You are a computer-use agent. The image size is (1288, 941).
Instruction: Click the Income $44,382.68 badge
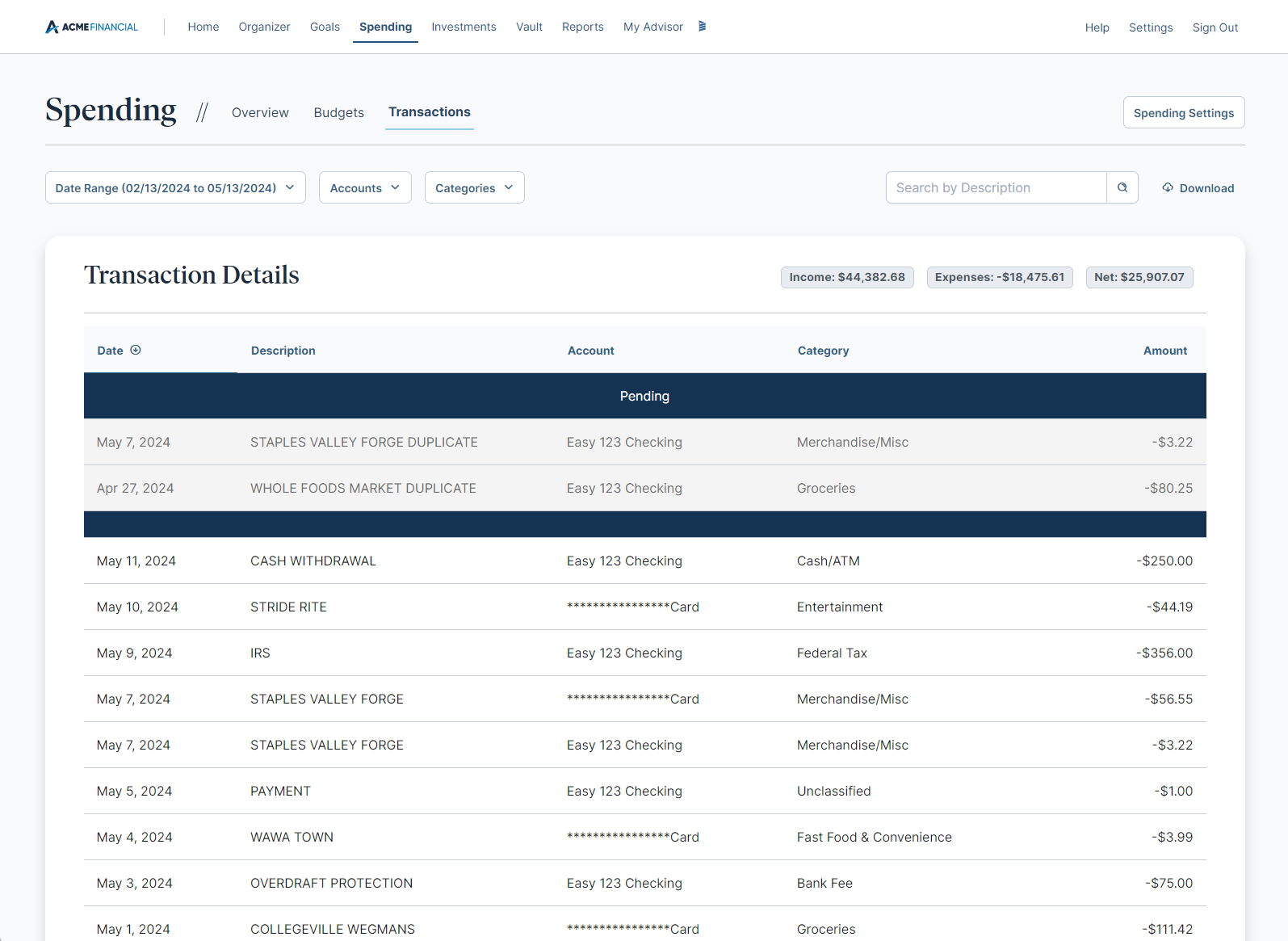pos(846,277)
